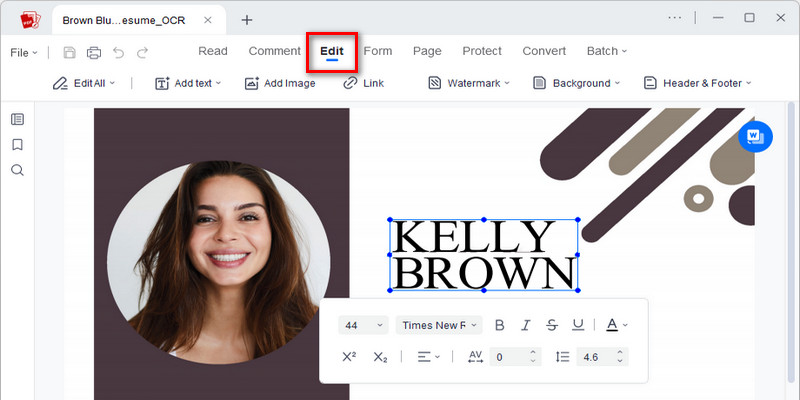Switch to the Protect tab
The width and height of the screenshot is (800, 400).
click(482, 51)
